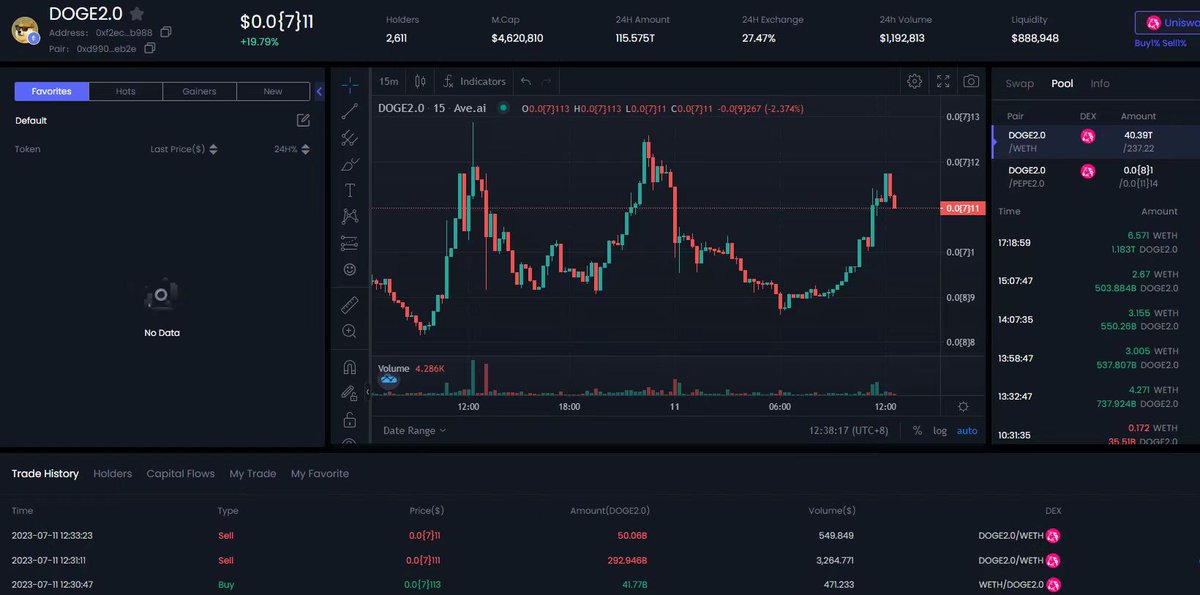Screen dimensions: 1200x595
Task: Open the Indicators dialog
Action: click(475, 81)
